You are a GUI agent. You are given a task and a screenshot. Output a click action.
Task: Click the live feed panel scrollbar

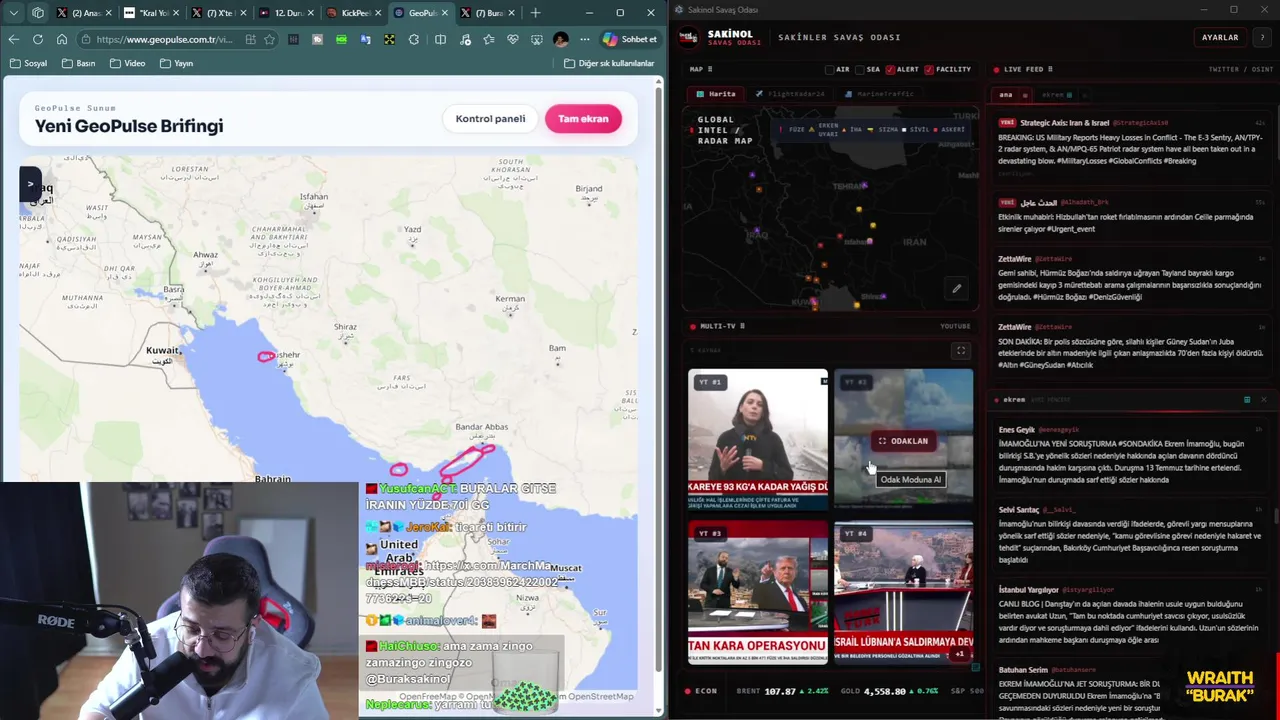(1277, 130)
